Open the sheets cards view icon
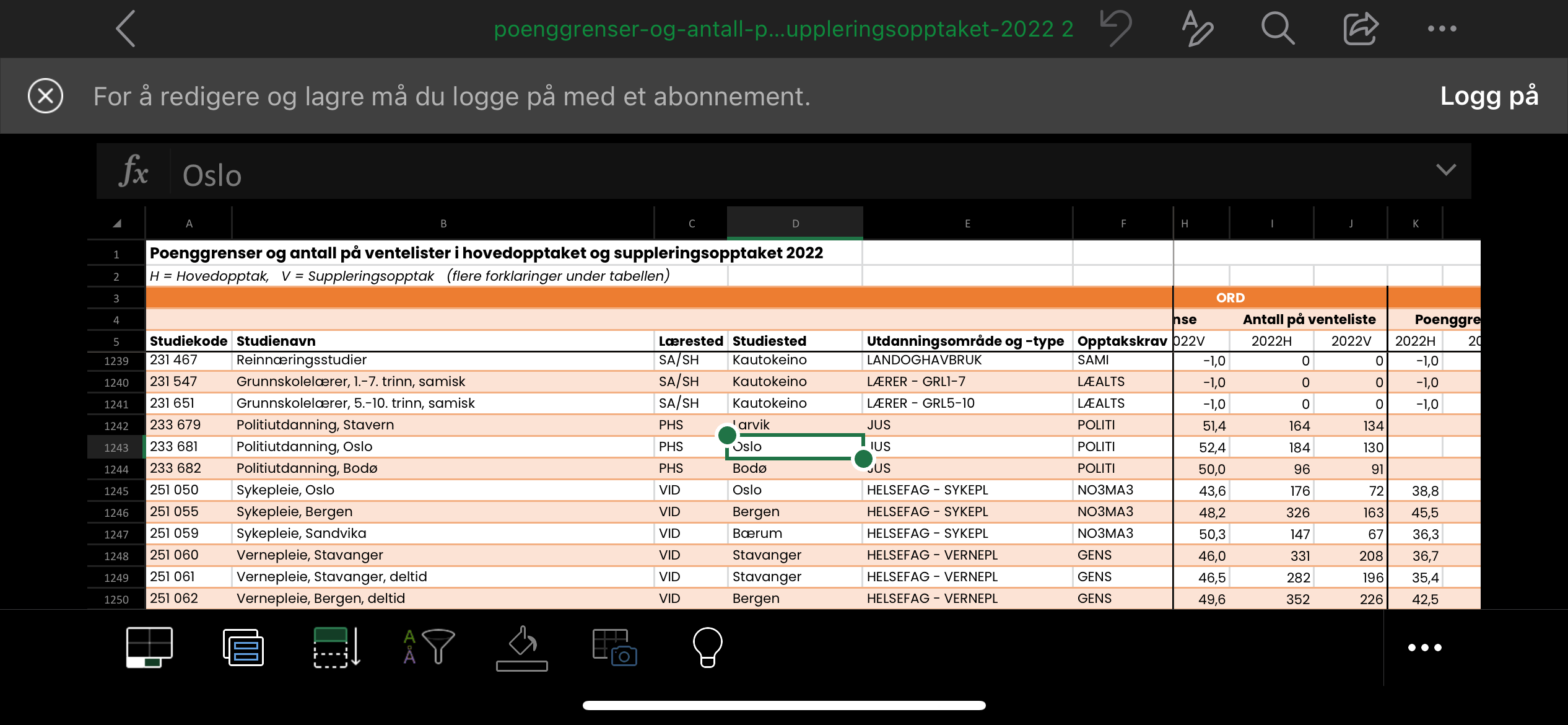Screen dimensions: 1568x725 coord(243,647)
